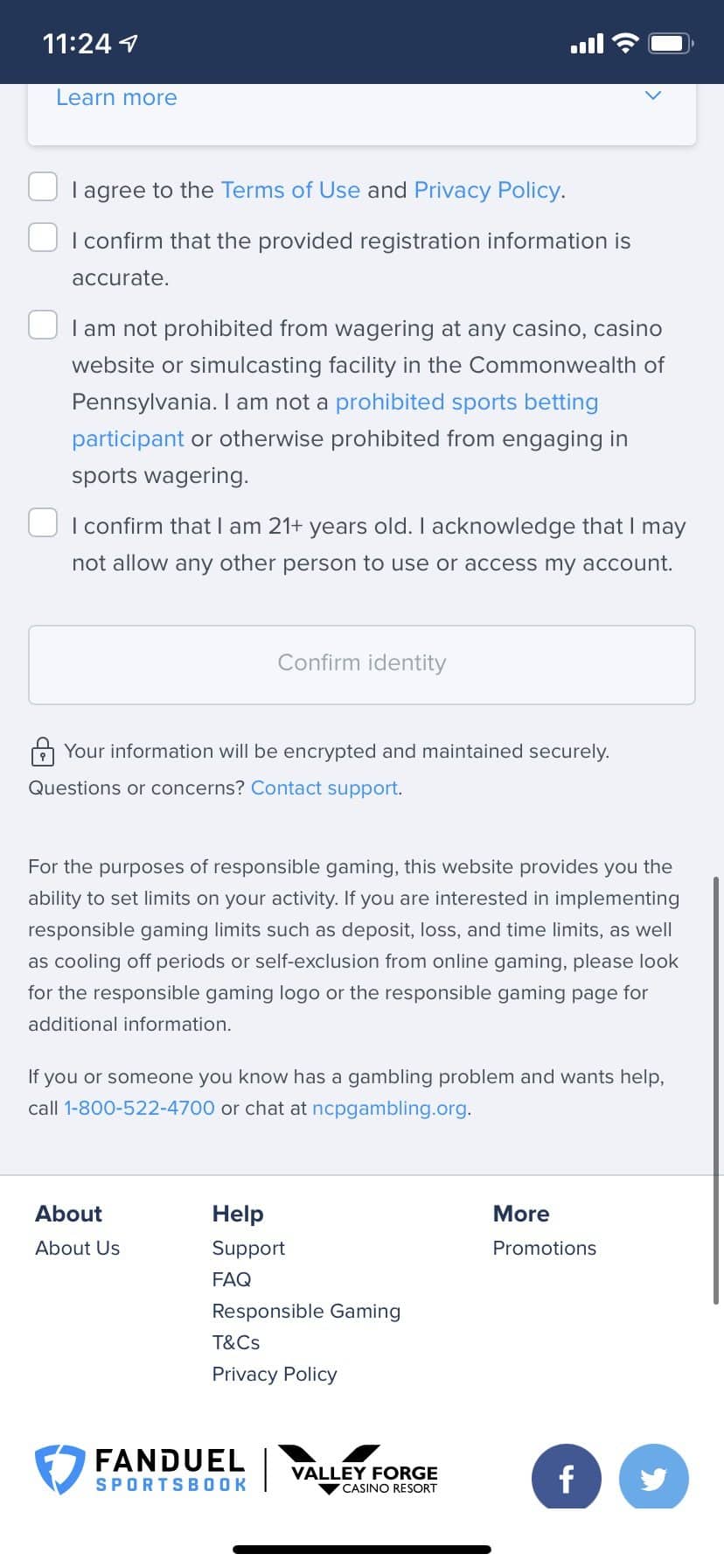The width and height of the screenshot is (724, 1568).
Task: Check the 21+ age confirmation checkbox
Action: click(x=42, y=523)
